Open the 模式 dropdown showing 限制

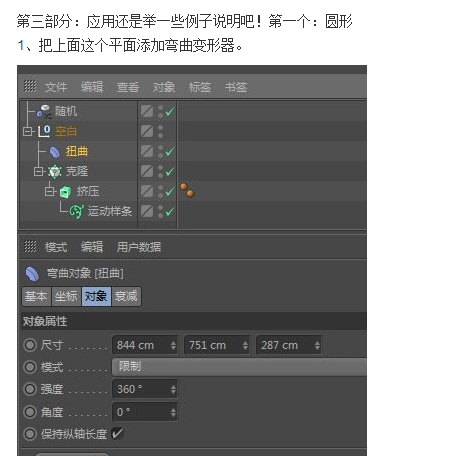click(x=239, y=367)
